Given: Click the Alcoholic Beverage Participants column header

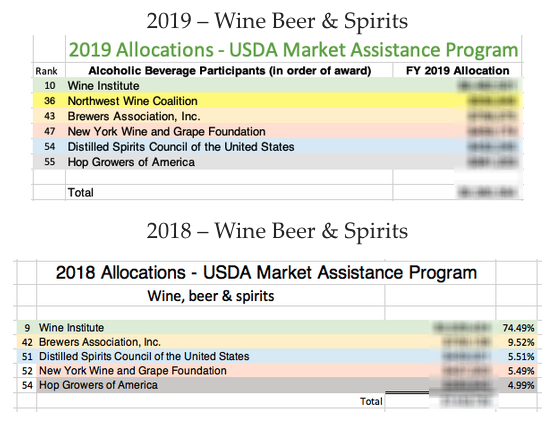Looking at the screenshot, I should coord(229,70).
